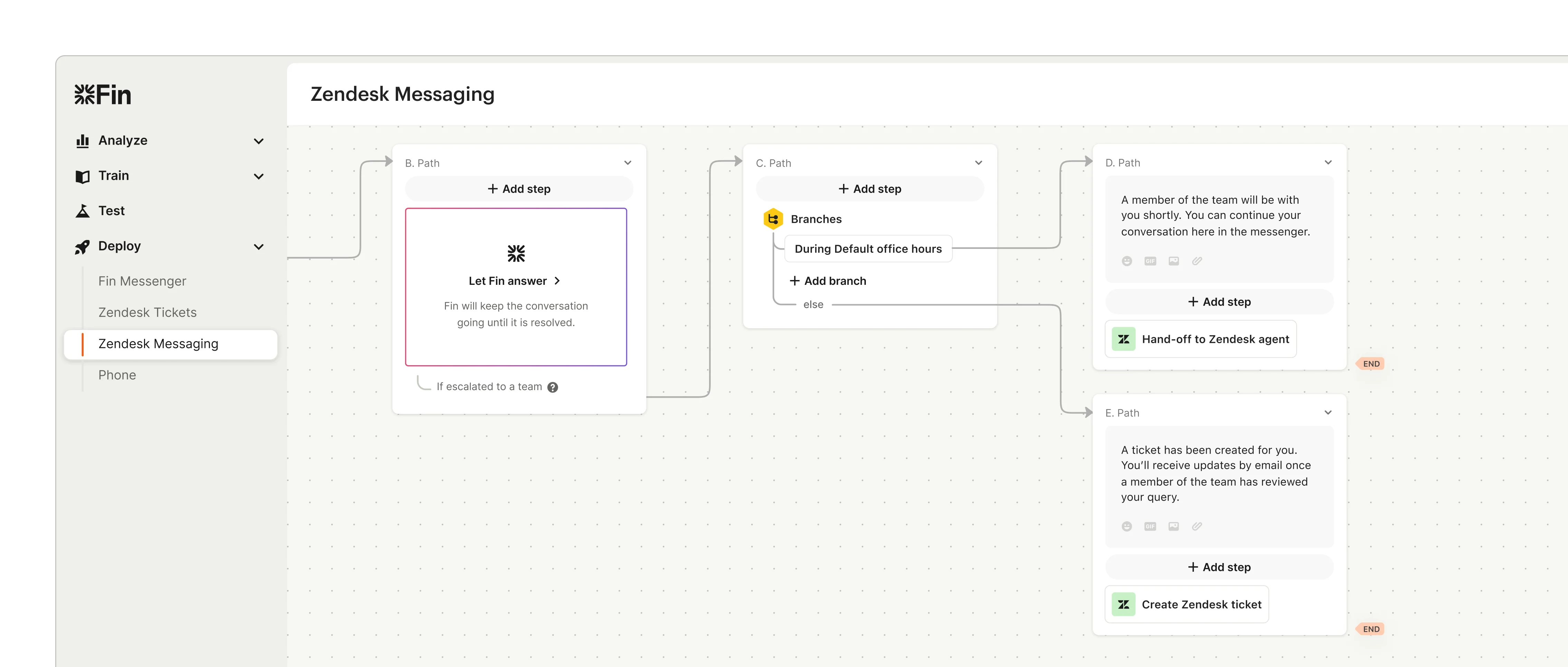Click Add branch in C. Path
The width and height of the screenshot is (1568, 667).
click(x=827, y=281)
